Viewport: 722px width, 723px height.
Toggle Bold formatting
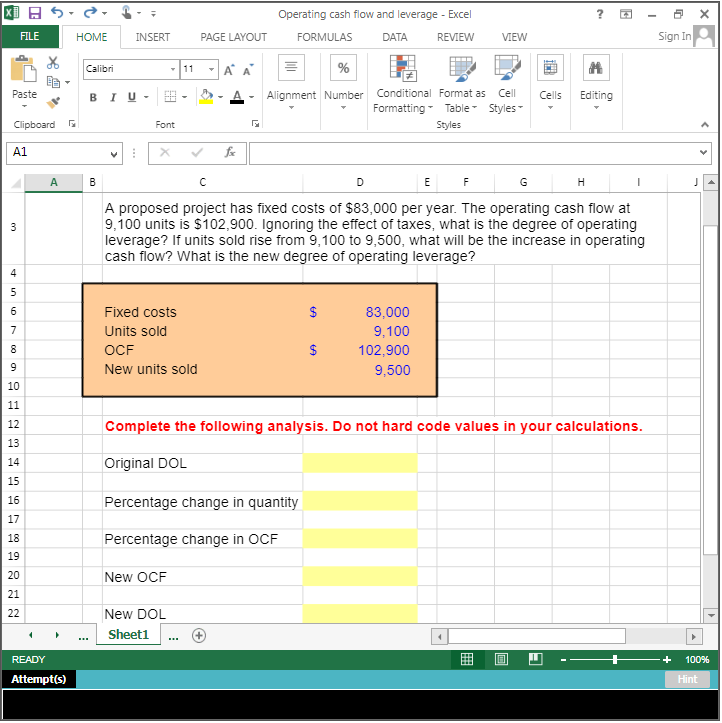(93, 97)
